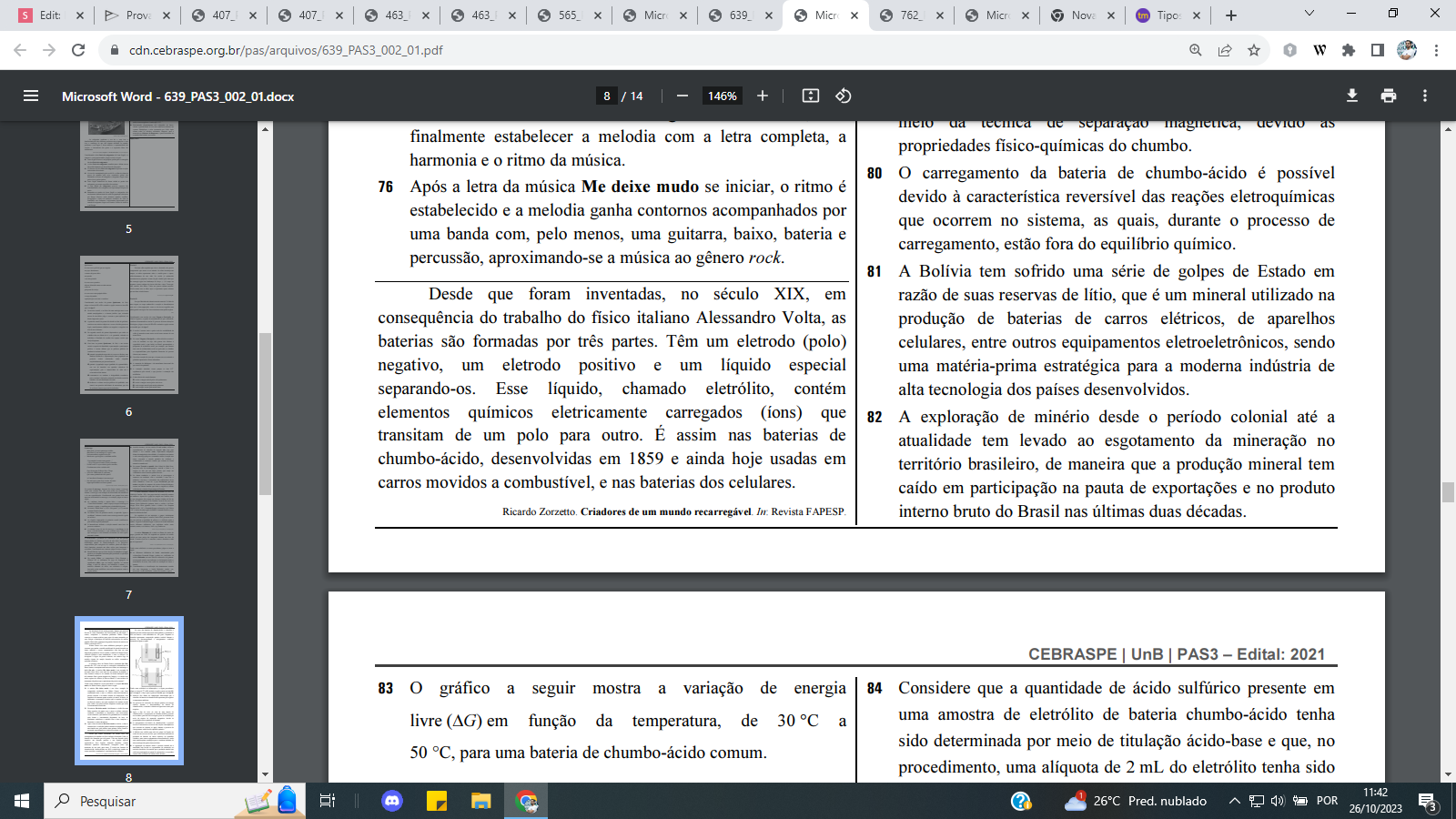Click the shield extension icon

[x=1289, y=50]
